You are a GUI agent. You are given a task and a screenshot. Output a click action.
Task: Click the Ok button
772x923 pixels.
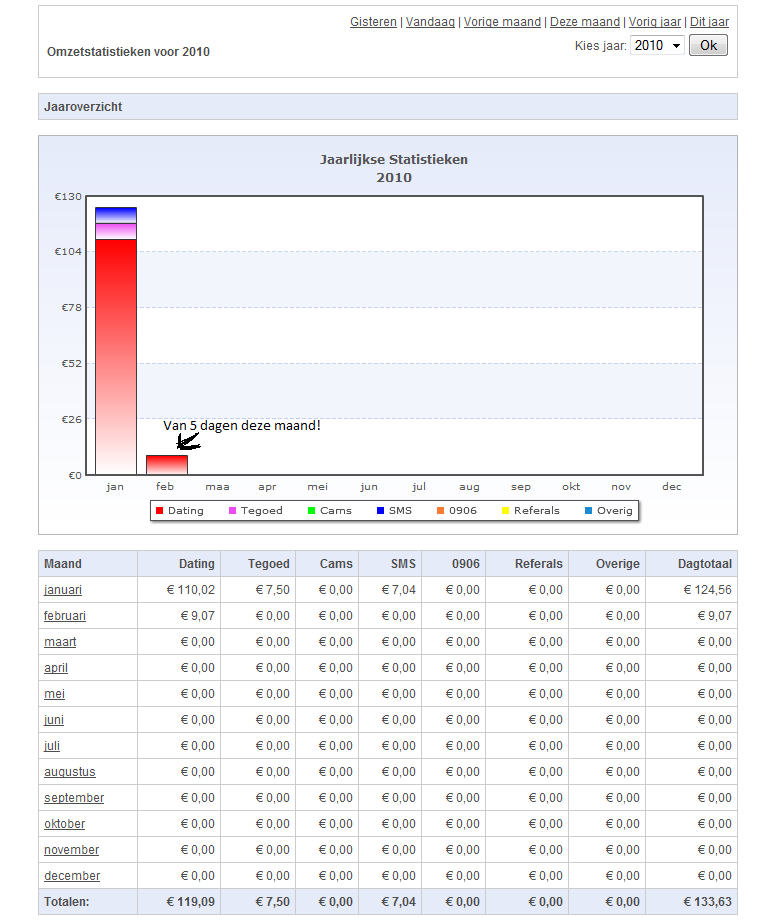pyautogui.click(x=708, y=45)
